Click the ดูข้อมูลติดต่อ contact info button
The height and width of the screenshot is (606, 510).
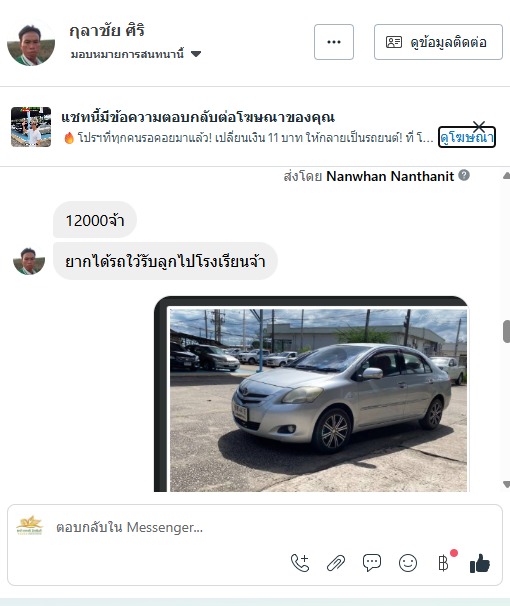pyautogui.click(x=438, y=42)
